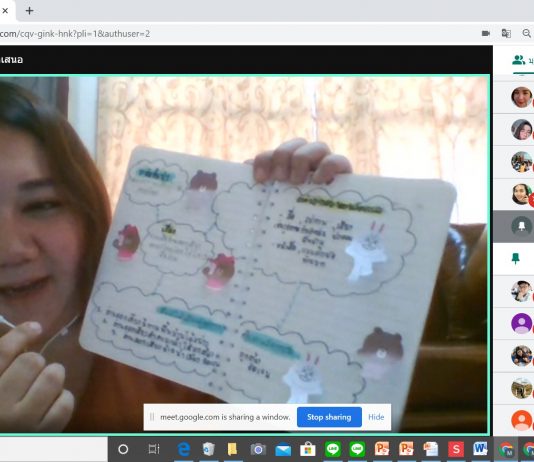This screenshot has width=534, height=462.
Task: Focus the address bar URL
Action: coord(75,34)
